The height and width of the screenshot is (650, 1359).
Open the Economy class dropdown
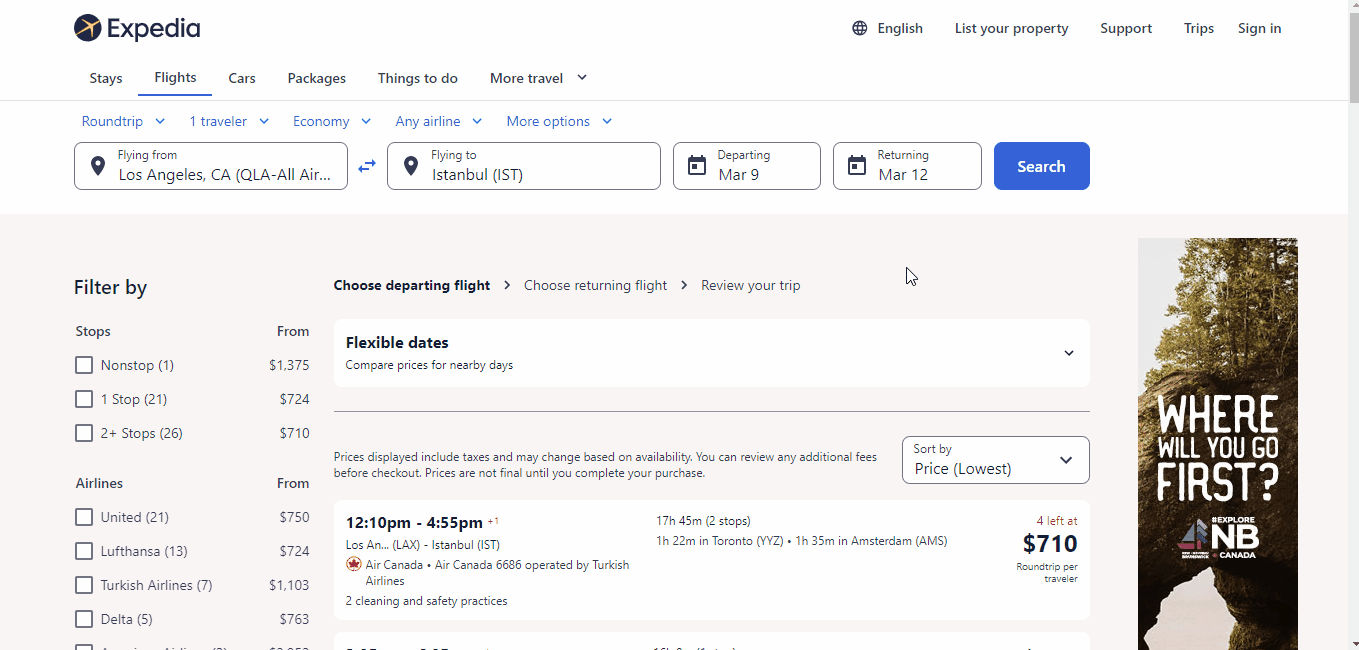(x=332, y=121)
